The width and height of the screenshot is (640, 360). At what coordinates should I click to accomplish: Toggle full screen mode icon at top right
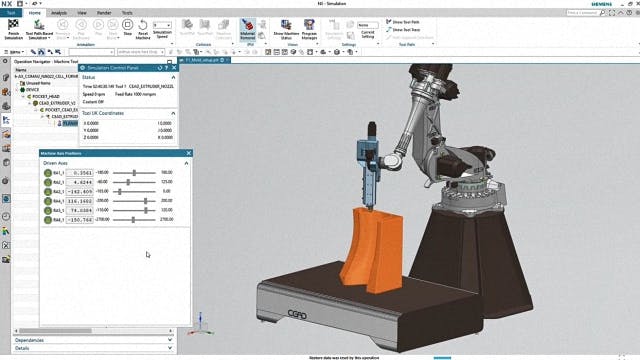click(x=612, y=13)
